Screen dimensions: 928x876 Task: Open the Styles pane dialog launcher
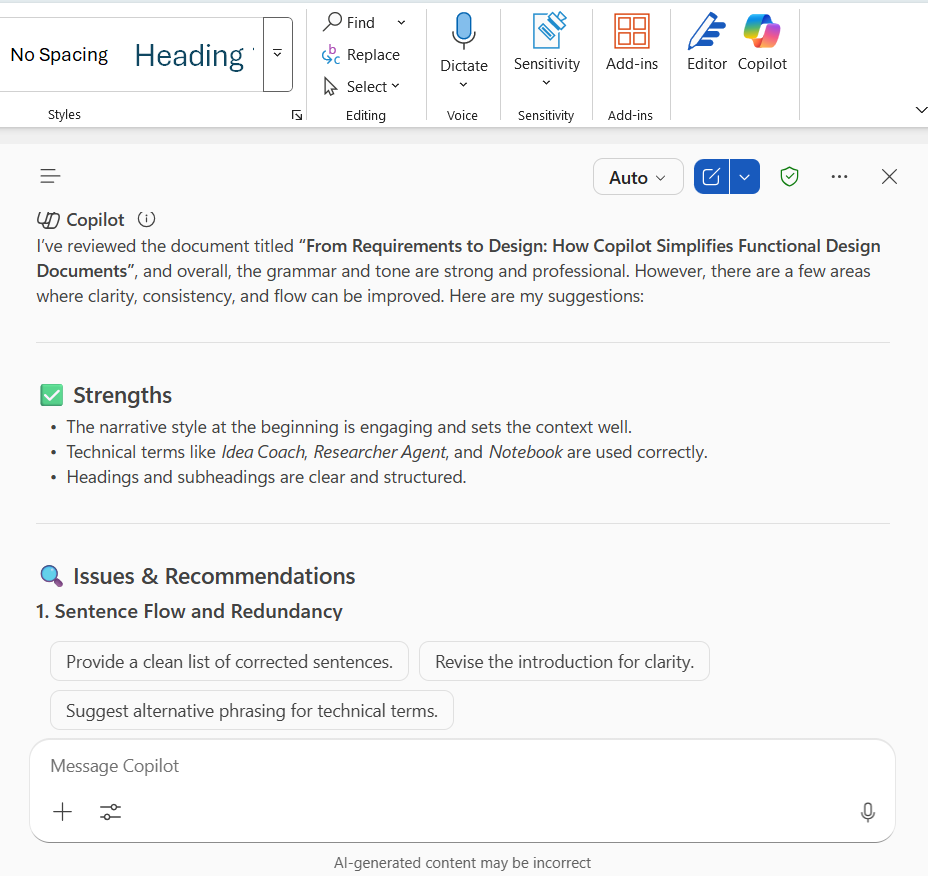click(297, 115)
